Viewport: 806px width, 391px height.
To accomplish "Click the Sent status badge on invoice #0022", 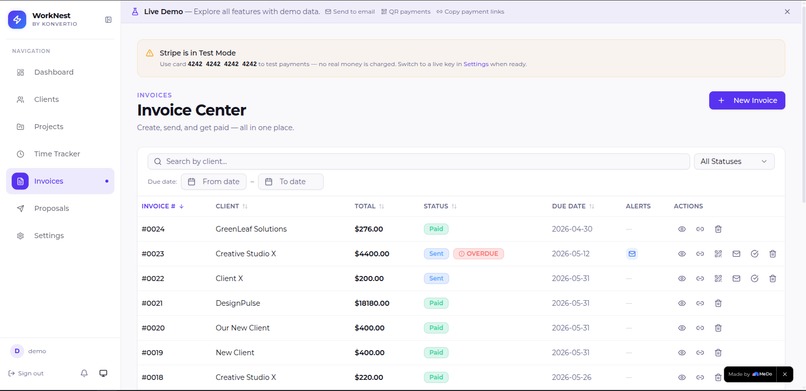I will pyautogui.click(x=436, y=278).
